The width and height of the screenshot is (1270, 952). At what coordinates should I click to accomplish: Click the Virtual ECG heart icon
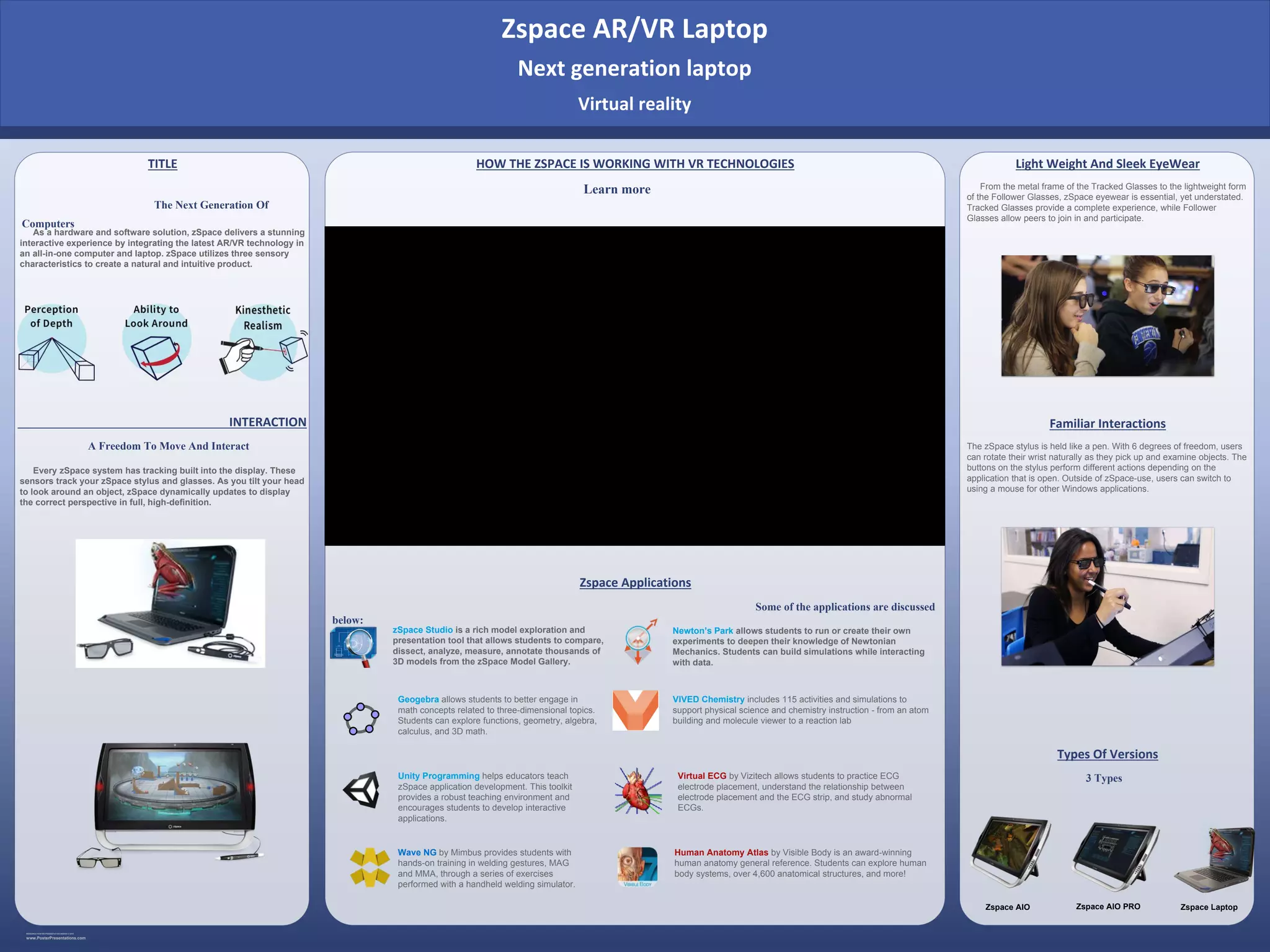(x=637, y=790)
